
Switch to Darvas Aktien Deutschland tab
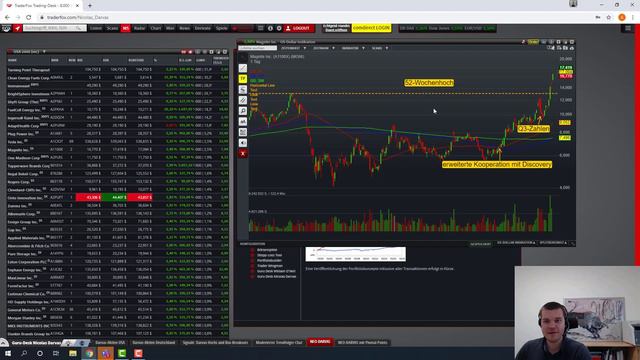point(153,342)
